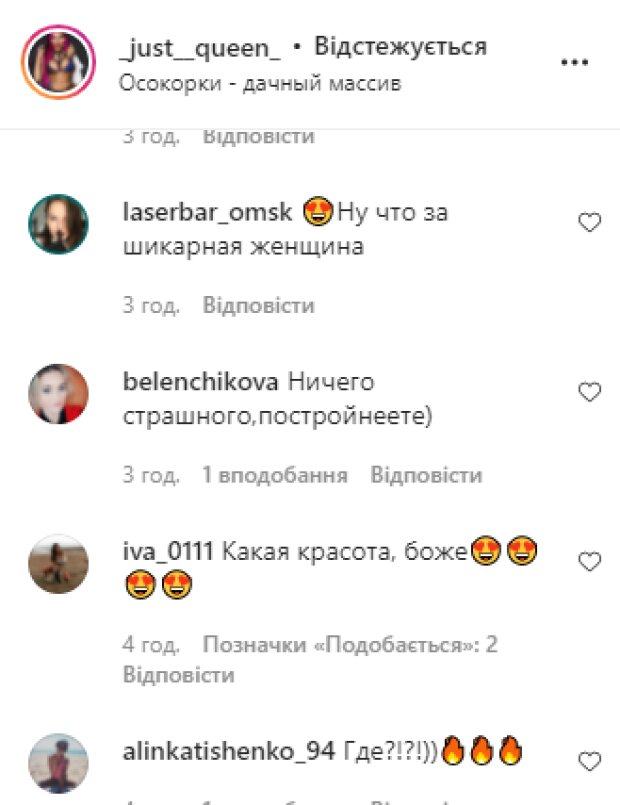Image resolution: width=620 pixels, height=805 pixels.
Task: Like the laserbar_omsk comment
Action: click(589, 222)
